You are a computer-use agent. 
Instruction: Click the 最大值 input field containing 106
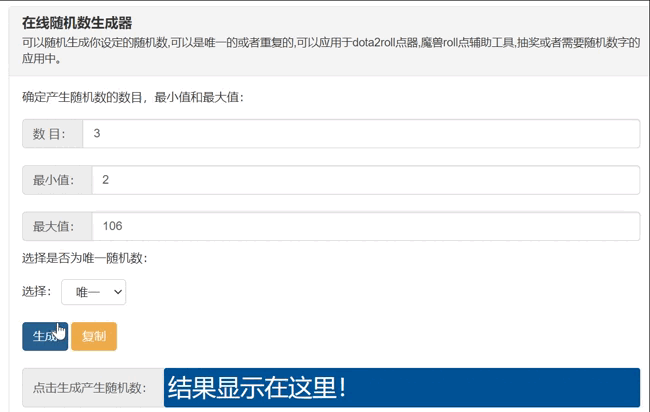[x=366, y=226]
